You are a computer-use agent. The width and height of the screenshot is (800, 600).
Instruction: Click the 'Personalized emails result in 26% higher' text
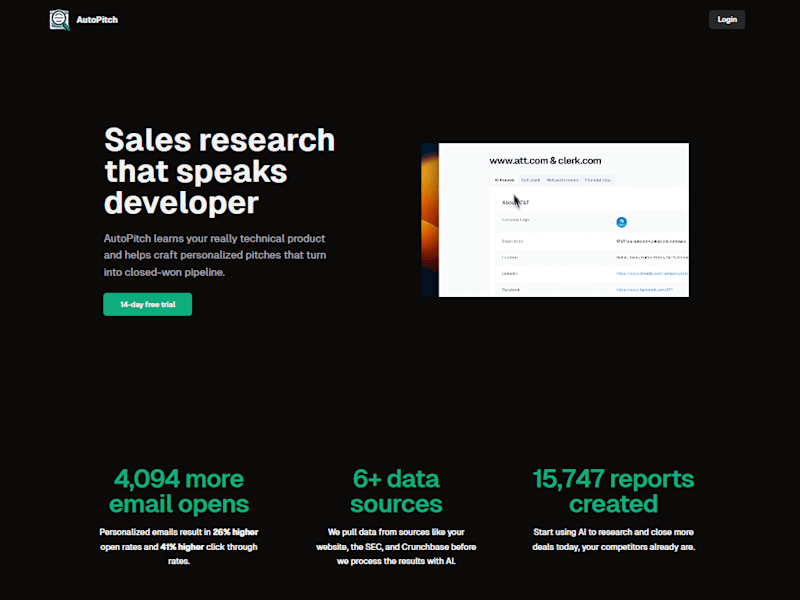tap(179, 546)
